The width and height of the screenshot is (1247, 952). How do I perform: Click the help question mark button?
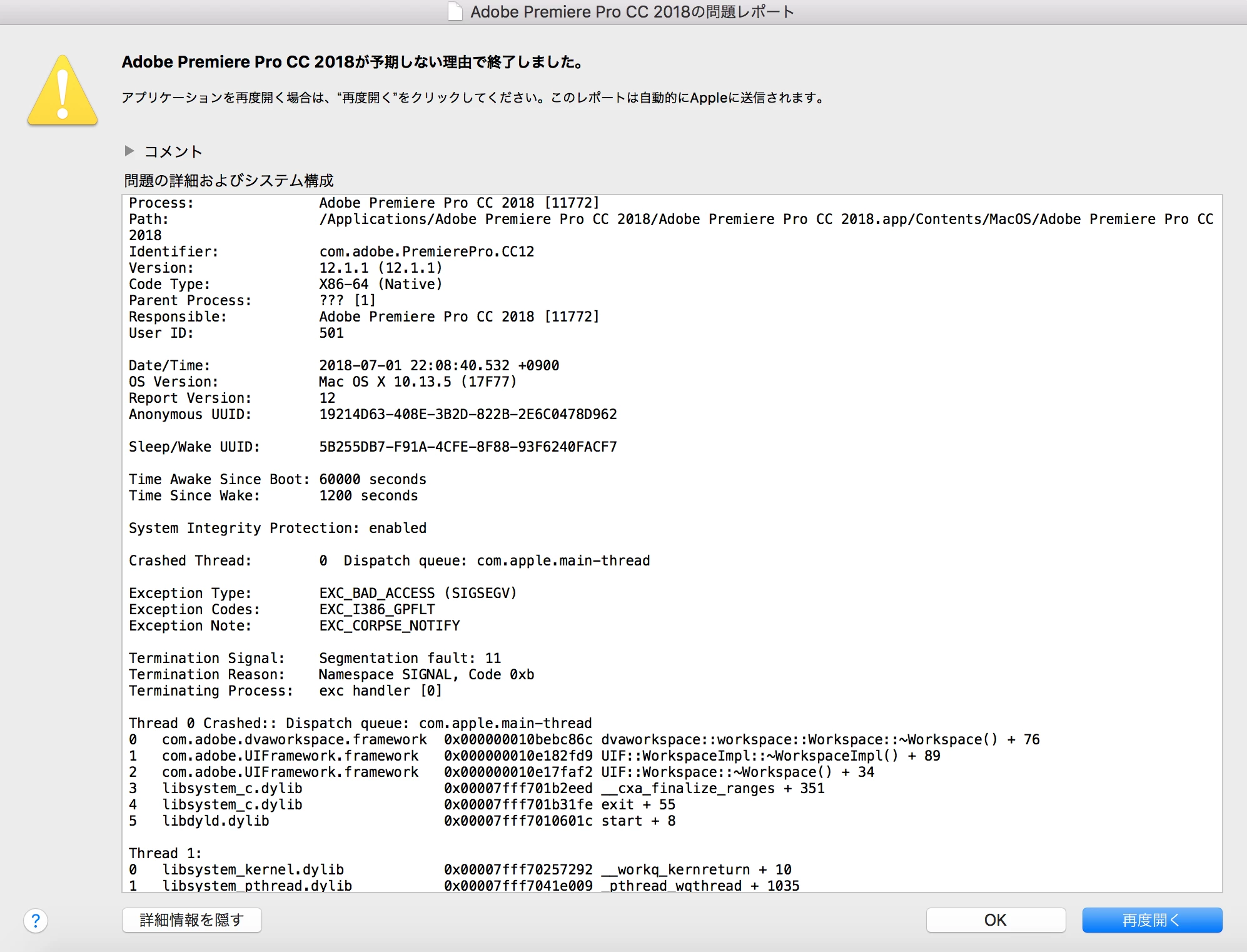click(x=36, y=920)
